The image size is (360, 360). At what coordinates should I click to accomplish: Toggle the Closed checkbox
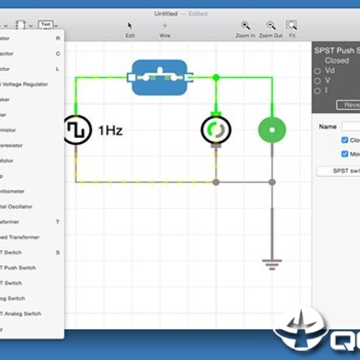tap(345, 140)
